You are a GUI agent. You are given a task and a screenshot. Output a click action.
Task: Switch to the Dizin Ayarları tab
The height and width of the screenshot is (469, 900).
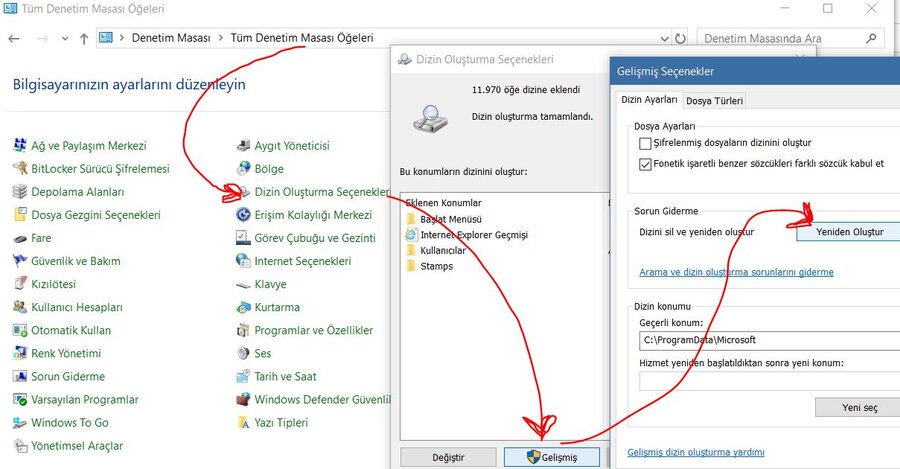tap(649, 99)
